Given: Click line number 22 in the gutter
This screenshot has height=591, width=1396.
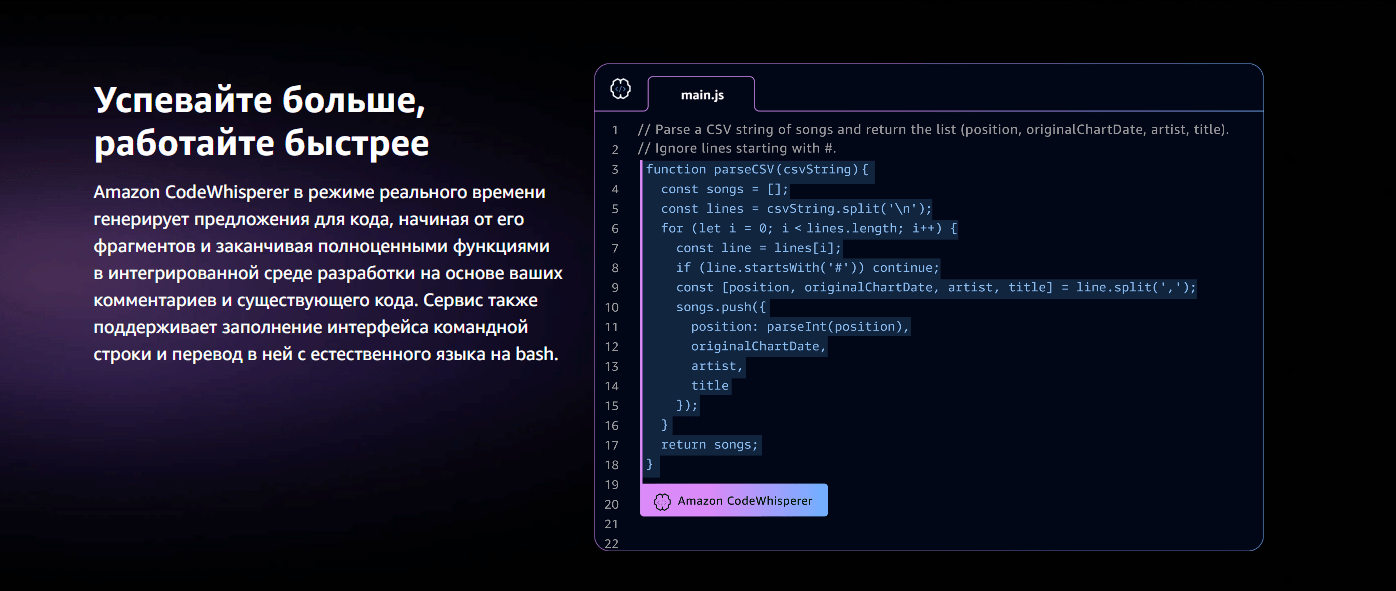Looking at the screenshot, I should pyautogui.click(x=612, y=543).
